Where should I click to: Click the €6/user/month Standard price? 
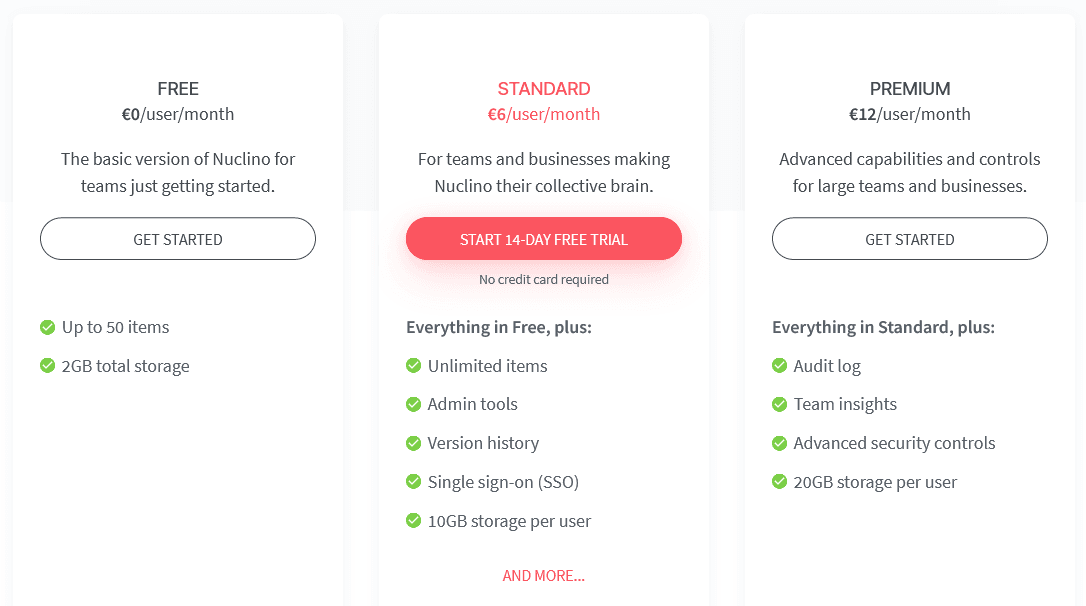coord(544,114)
